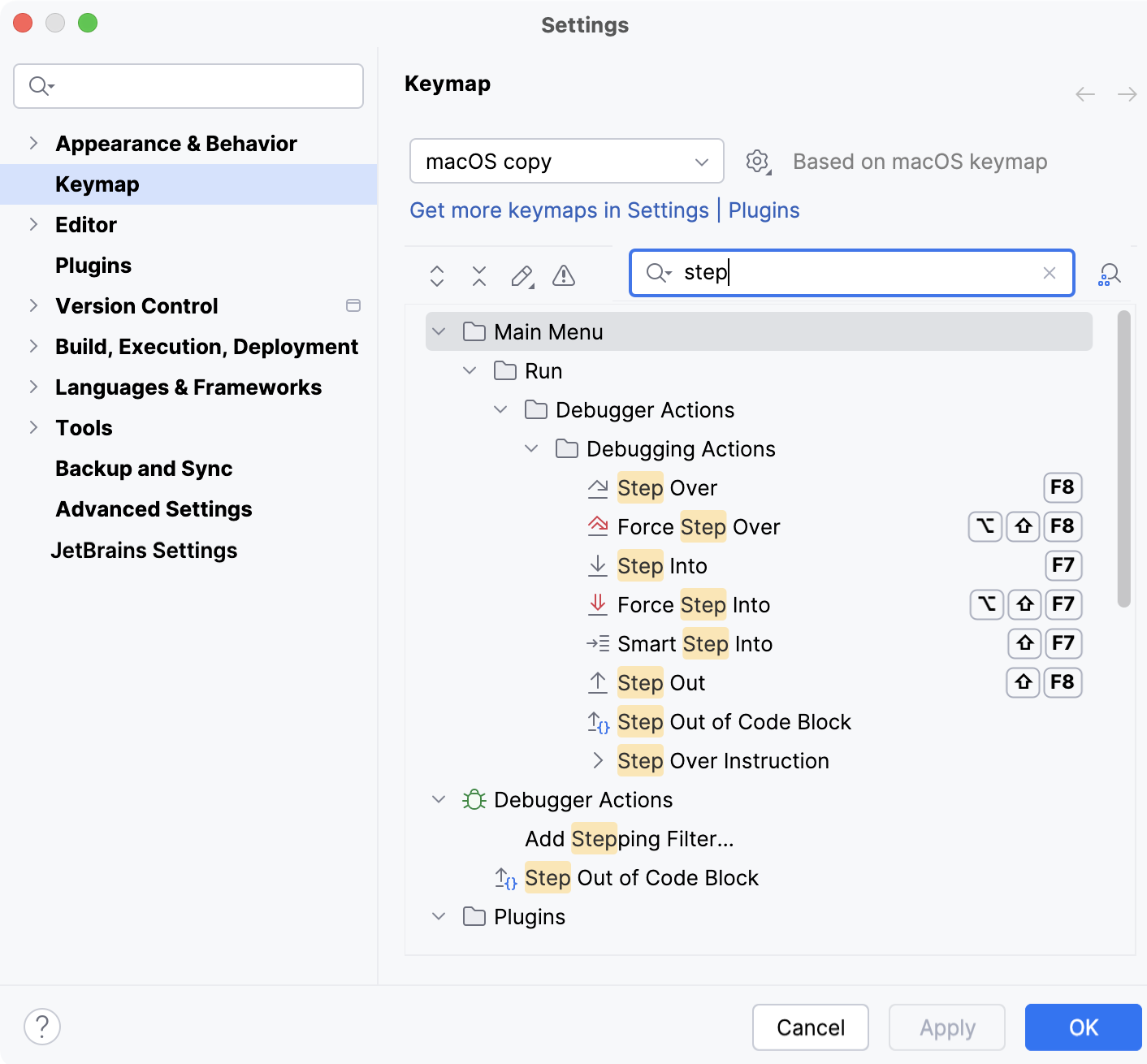
Task: Click the help question mark icon
Action: tap(41, 1026)
